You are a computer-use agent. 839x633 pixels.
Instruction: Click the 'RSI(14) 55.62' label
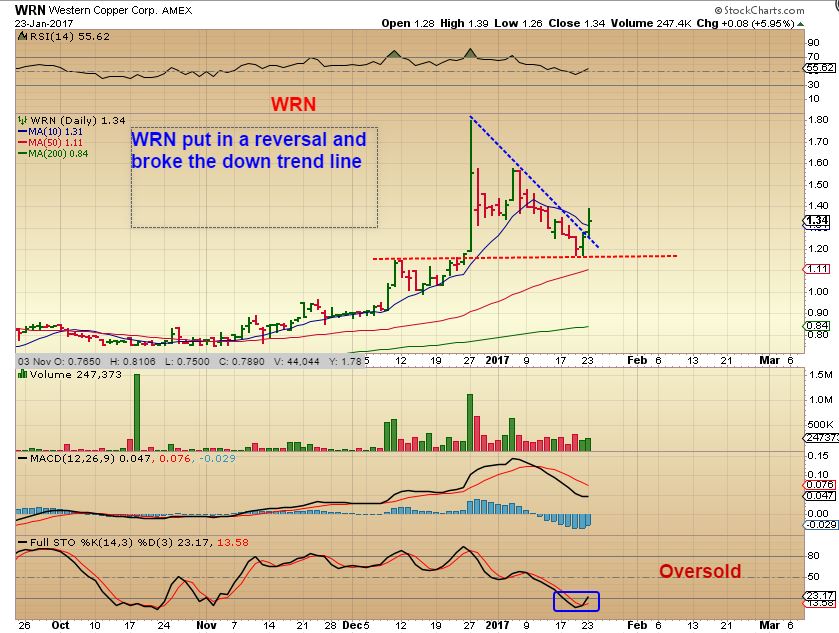(x=70, y=36)
